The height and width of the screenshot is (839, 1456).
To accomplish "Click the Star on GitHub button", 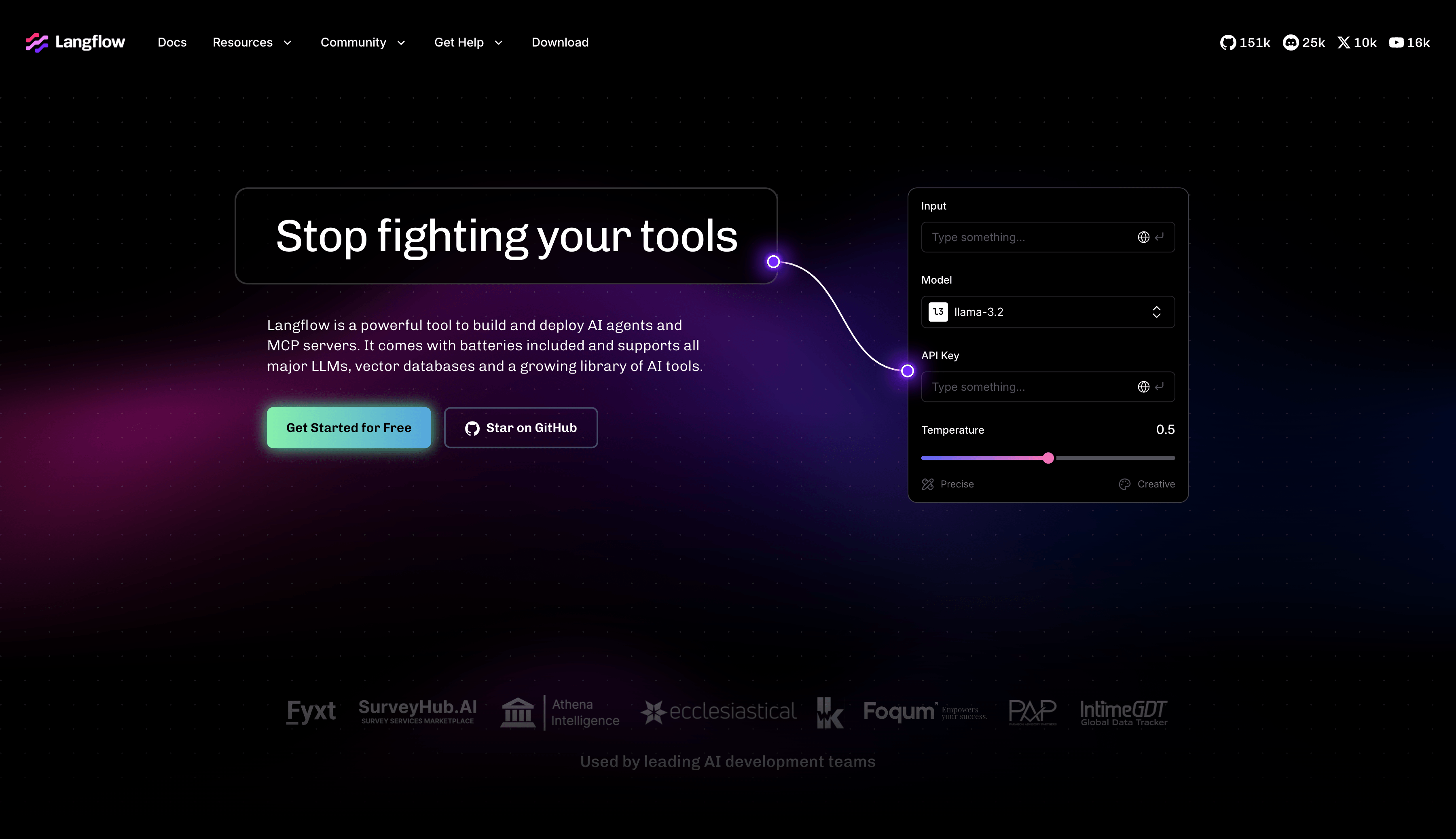I will tap(521, 428).
